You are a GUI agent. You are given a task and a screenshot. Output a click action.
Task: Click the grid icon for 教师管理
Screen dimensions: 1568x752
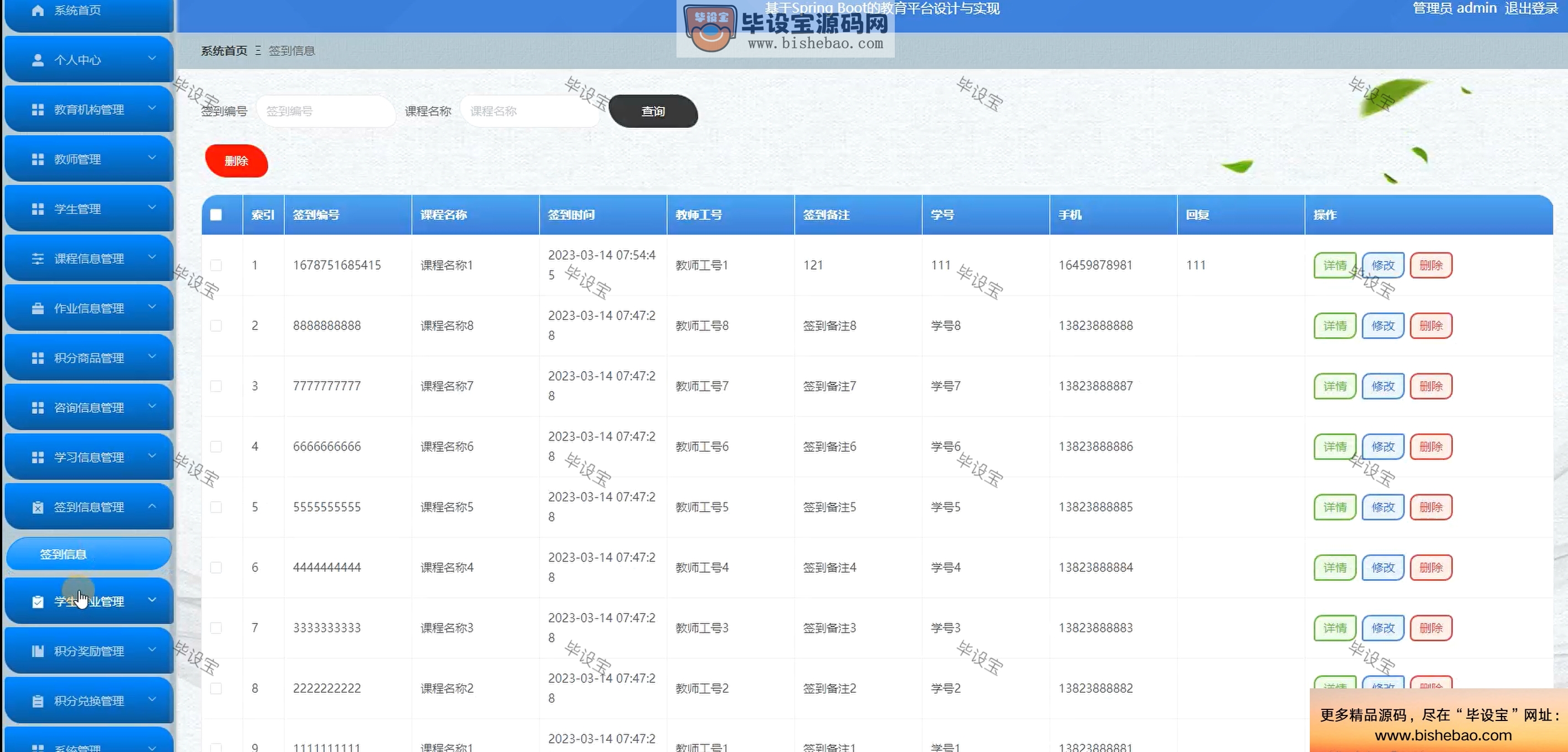click(x=38, y=159)
